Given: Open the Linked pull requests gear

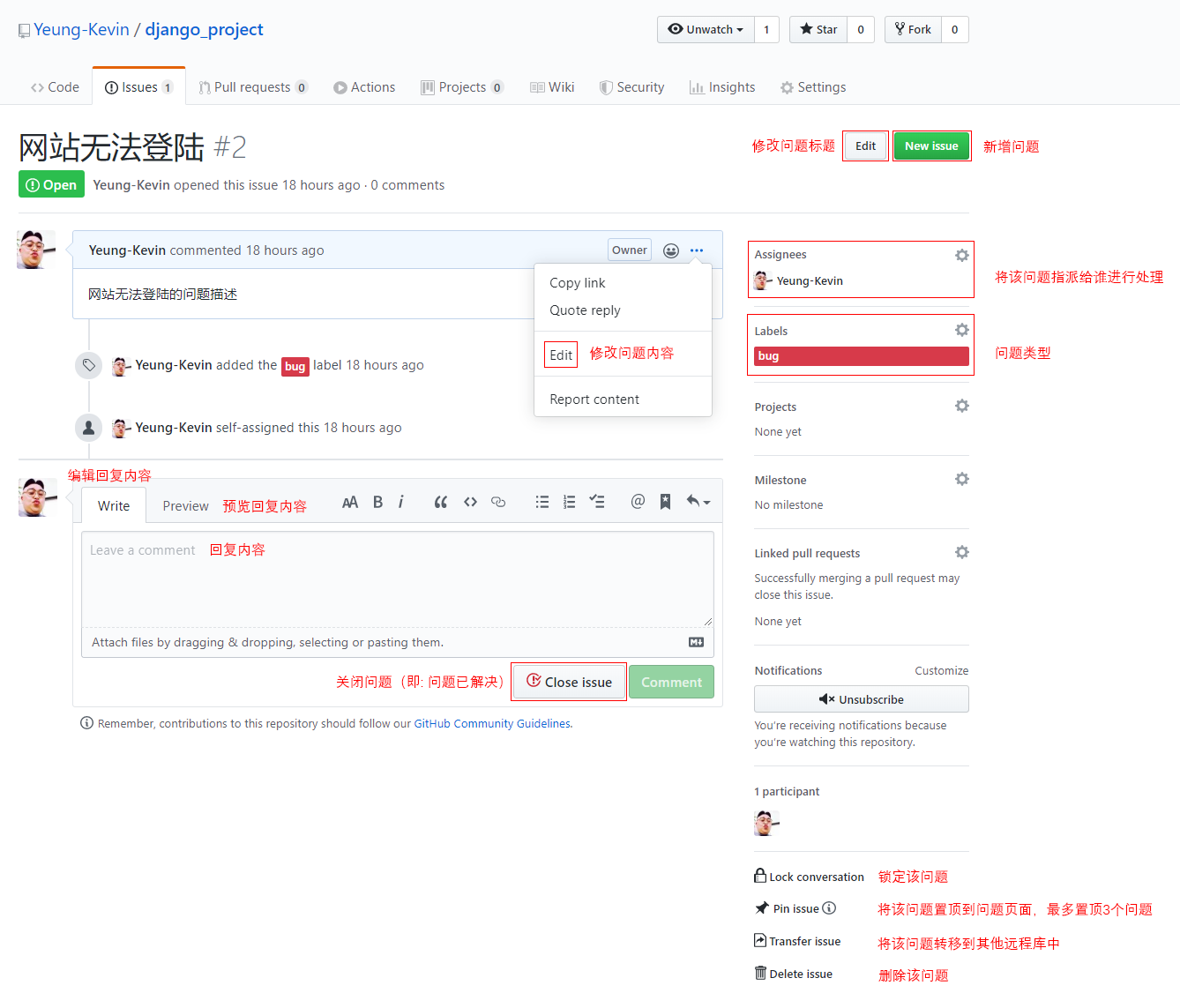Looking at the screenshot, I should [961, 552].
